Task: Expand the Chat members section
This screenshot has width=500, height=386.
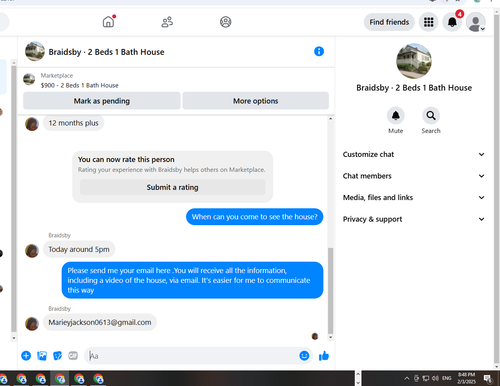Action: tap(414, 176)
